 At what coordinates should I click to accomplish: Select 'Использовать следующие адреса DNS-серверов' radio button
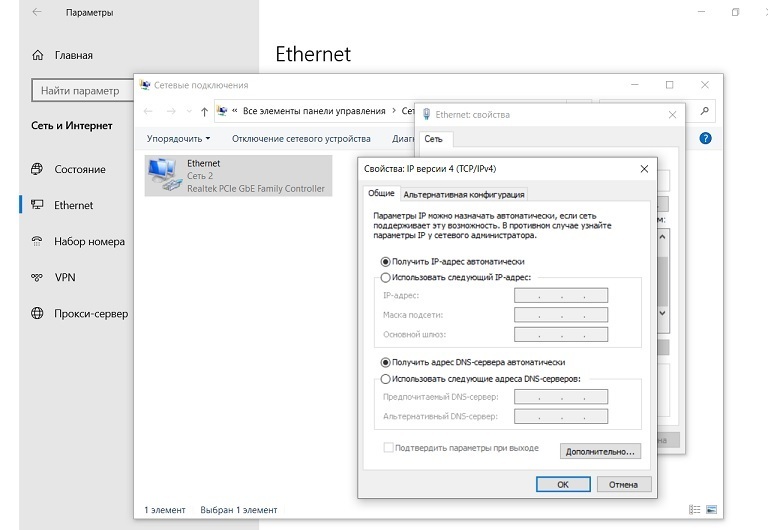[x=386, y=379]
